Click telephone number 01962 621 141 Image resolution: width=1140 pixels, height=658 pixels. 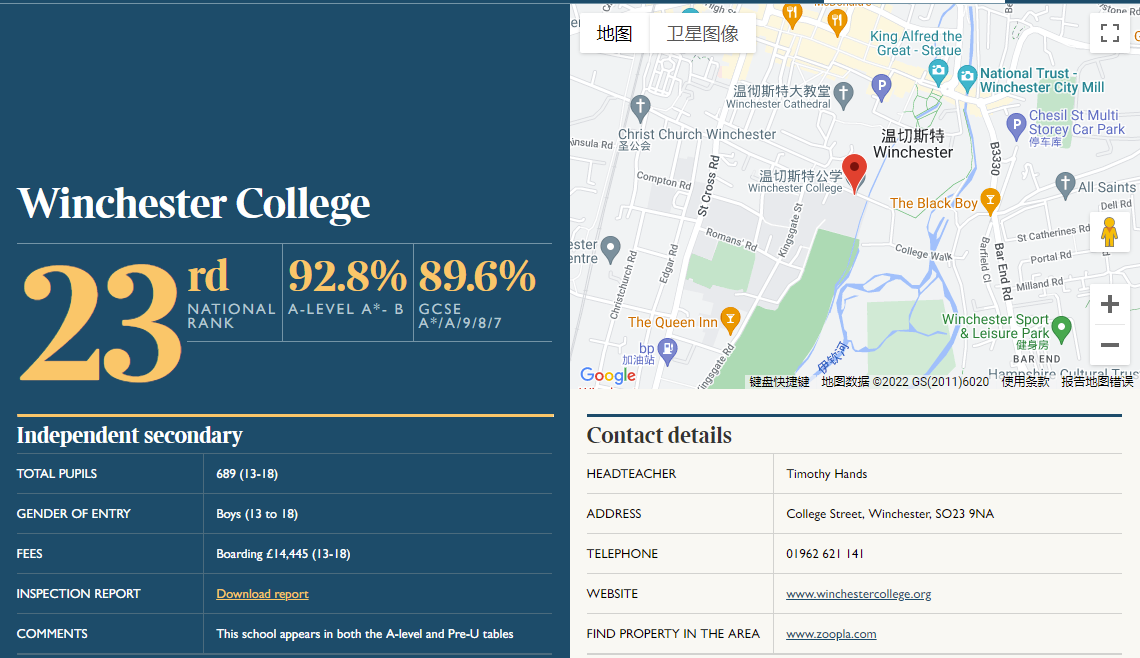coord(824,554)
